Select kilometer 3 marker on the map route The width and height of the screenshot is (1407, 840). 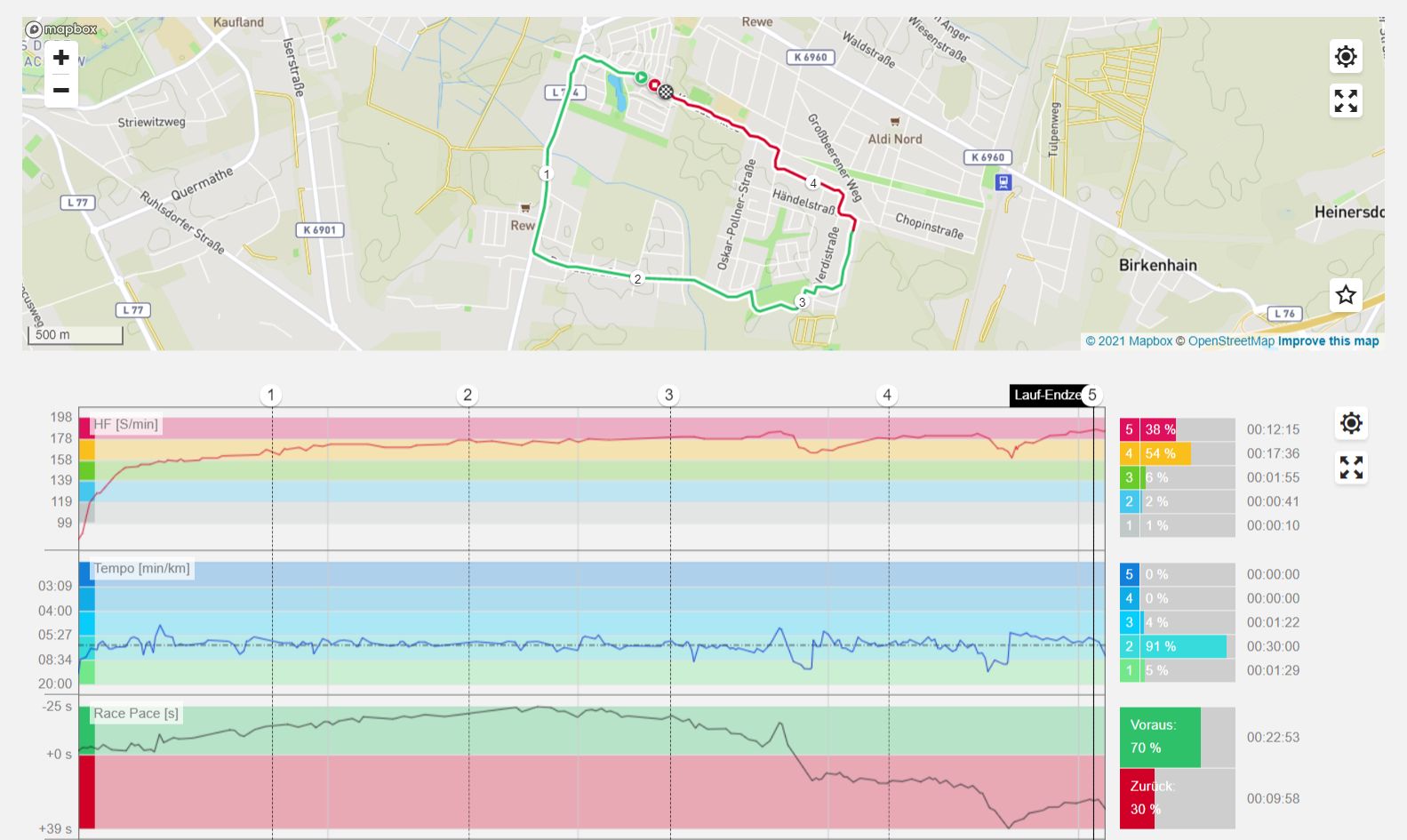point(802,302)
